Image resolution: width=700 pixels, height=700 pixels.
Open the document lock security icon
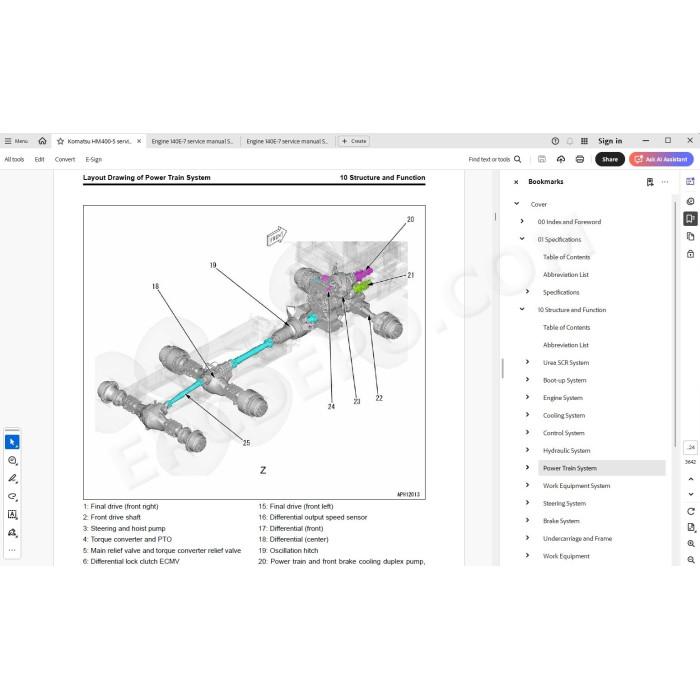point(690,254)
